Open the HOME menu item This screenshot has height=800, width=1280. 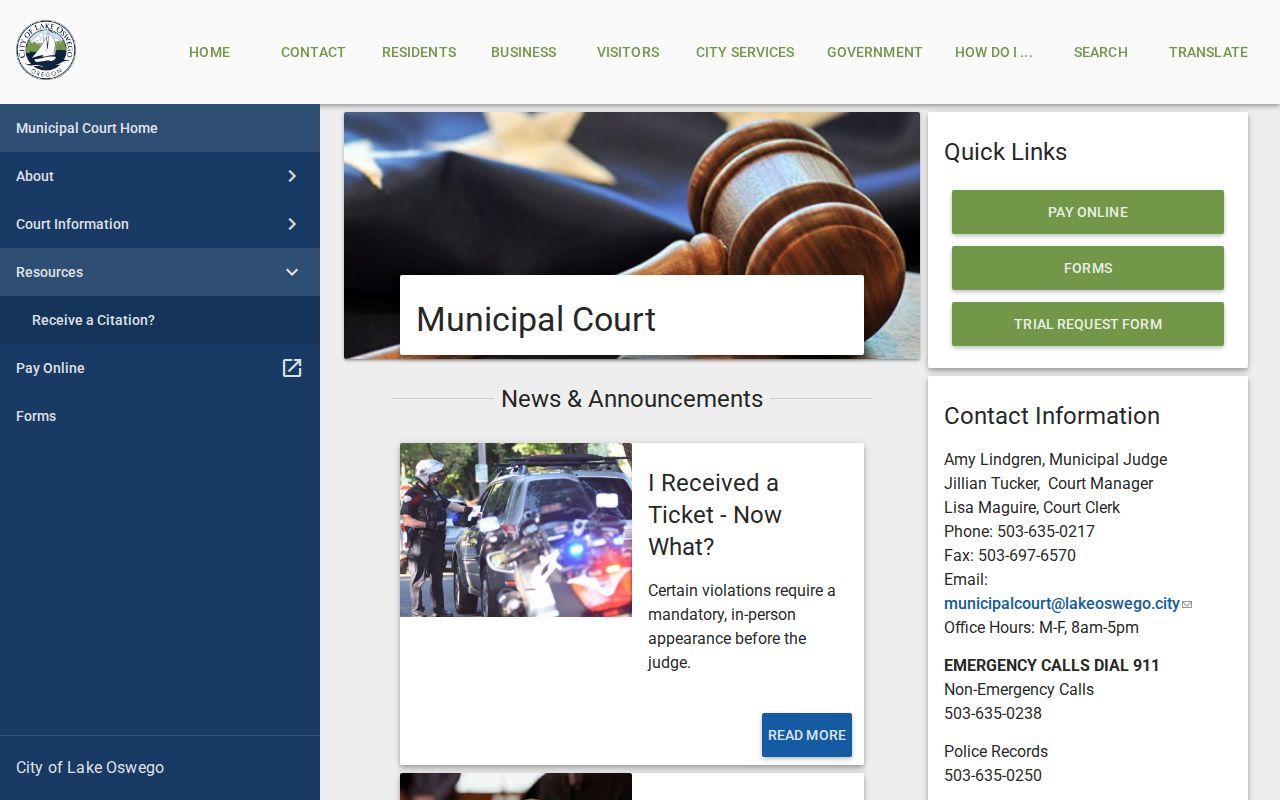209,52
